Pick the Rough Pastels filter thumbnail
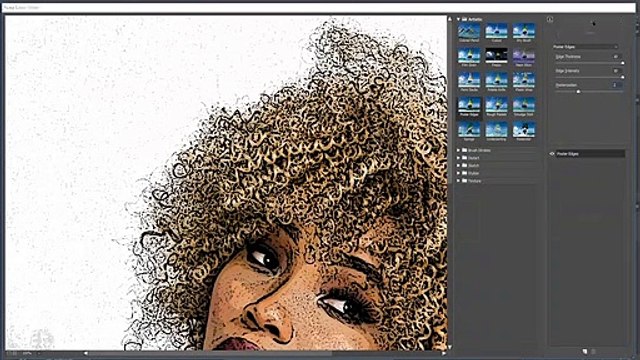Image resolution: width=640 pixels, height=360 pixels. coord(496,105)
